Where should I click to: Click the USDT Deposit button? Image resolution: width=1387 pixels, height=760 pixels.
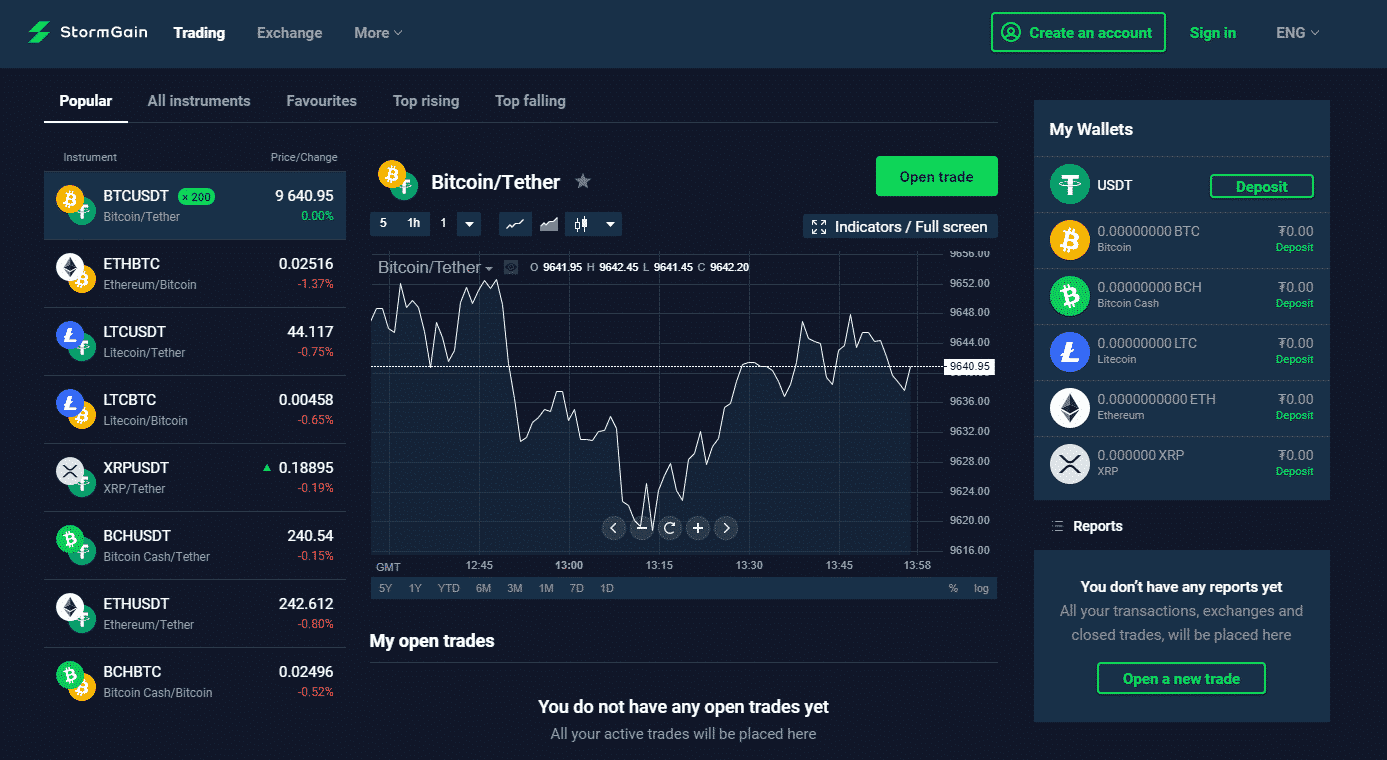[x=1261, y=186]
